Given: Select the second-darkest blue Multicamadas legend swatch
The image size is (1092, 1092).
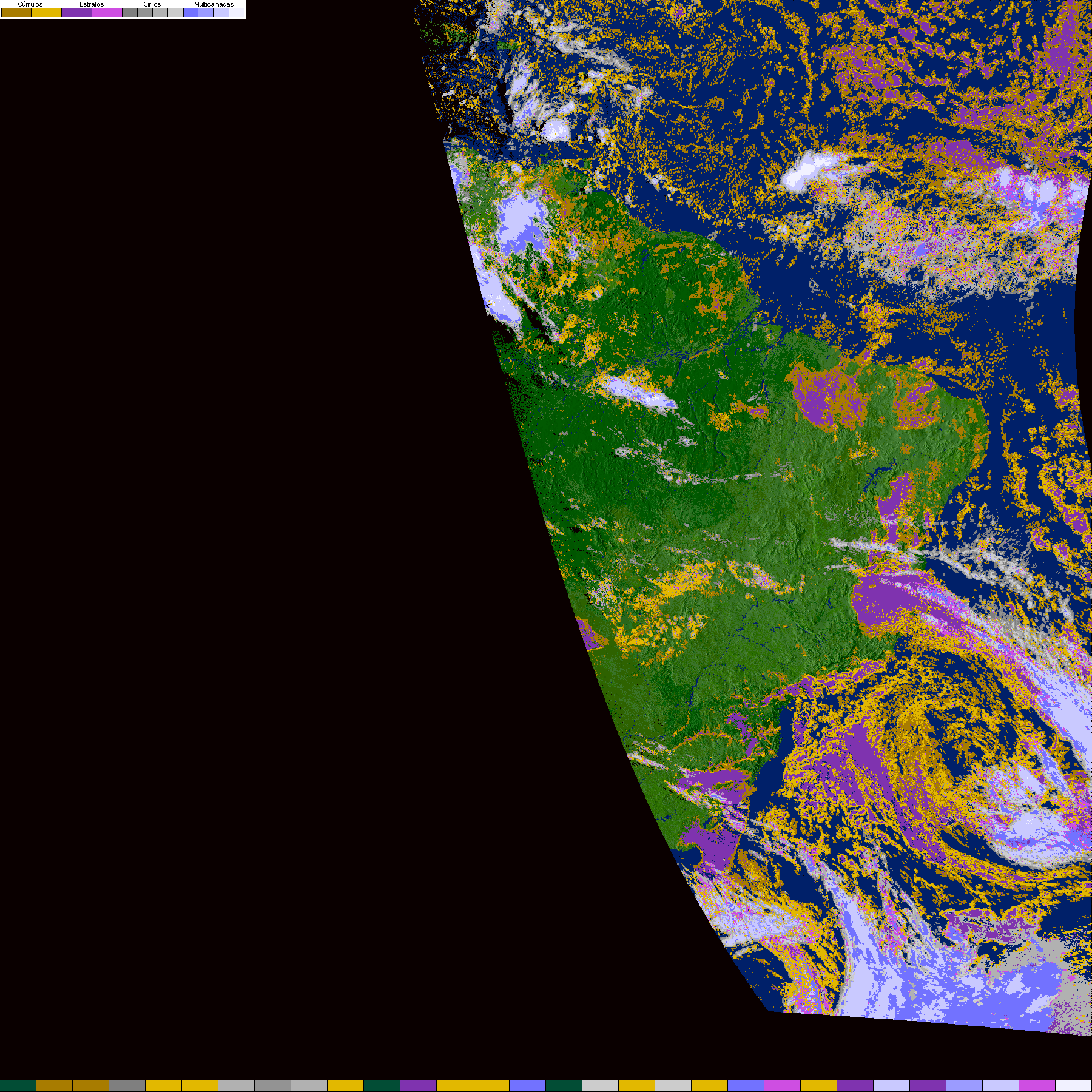Looking at the screenshot, I should (206, 12).
